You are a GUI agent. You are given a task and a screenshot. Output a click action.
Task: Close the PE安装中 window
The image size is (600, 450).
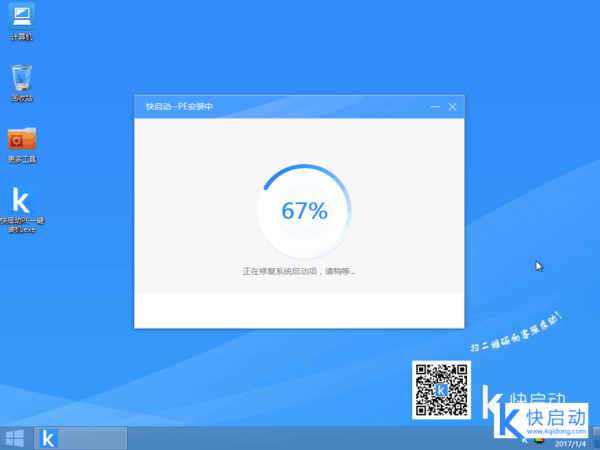tap(452, 107)
